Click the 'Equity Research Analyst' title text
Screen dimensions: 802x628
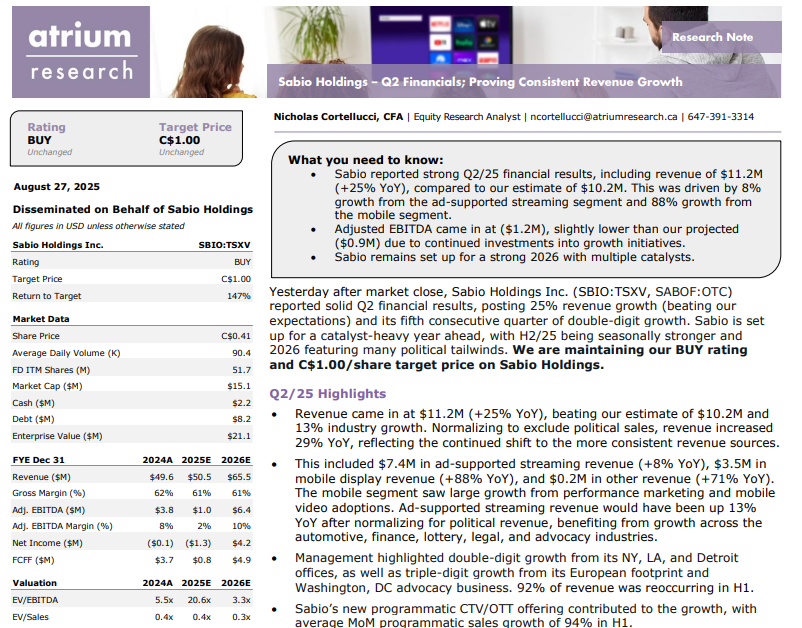pos(466,117)
